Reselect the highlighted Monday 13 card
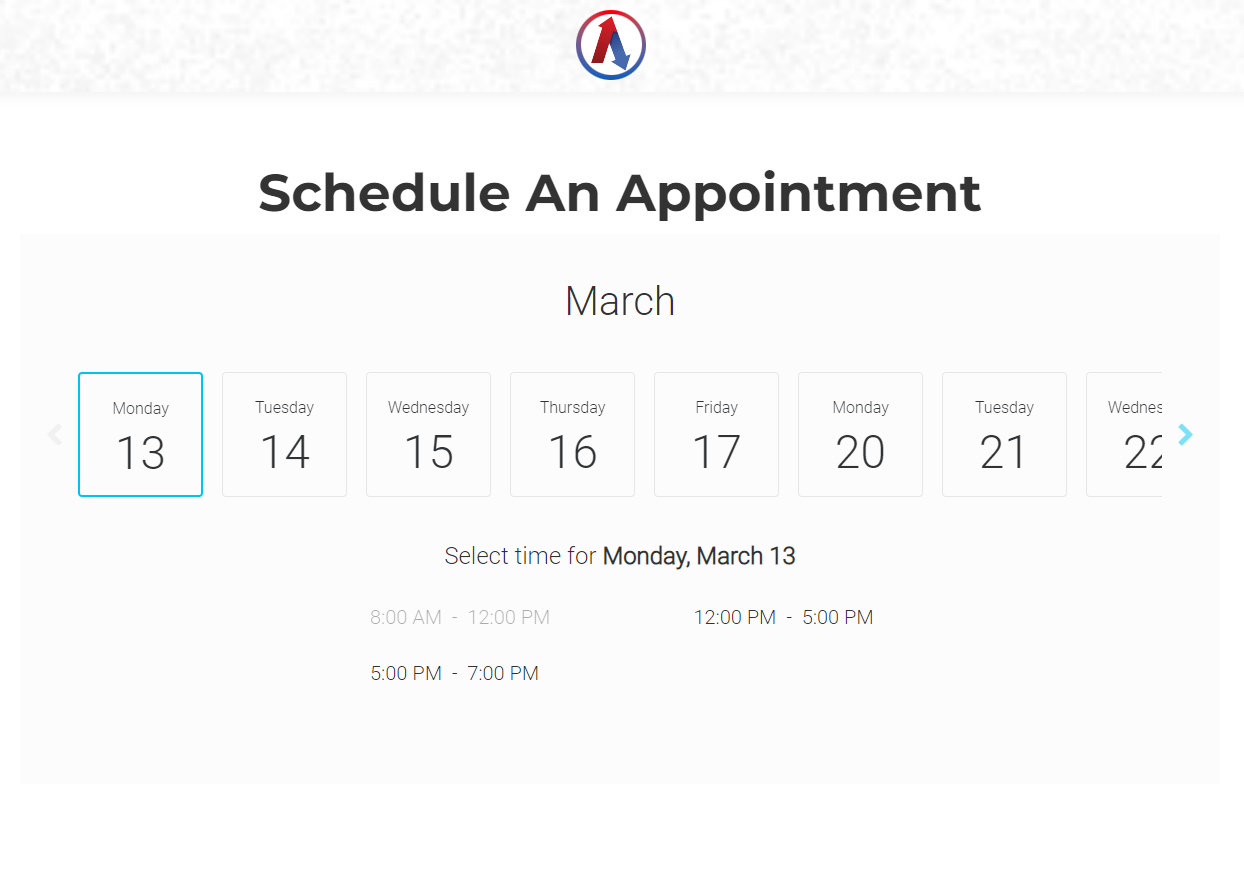1244x881 pixels. click(x=140, y=434)
